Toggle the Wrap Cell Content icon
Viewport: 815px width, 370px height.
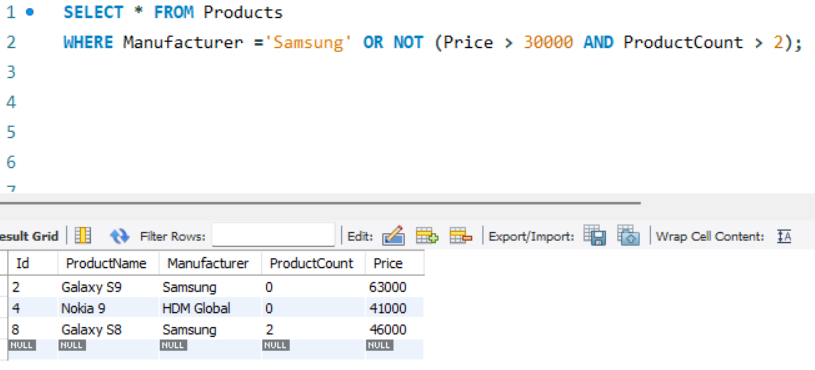pos(784,236)
